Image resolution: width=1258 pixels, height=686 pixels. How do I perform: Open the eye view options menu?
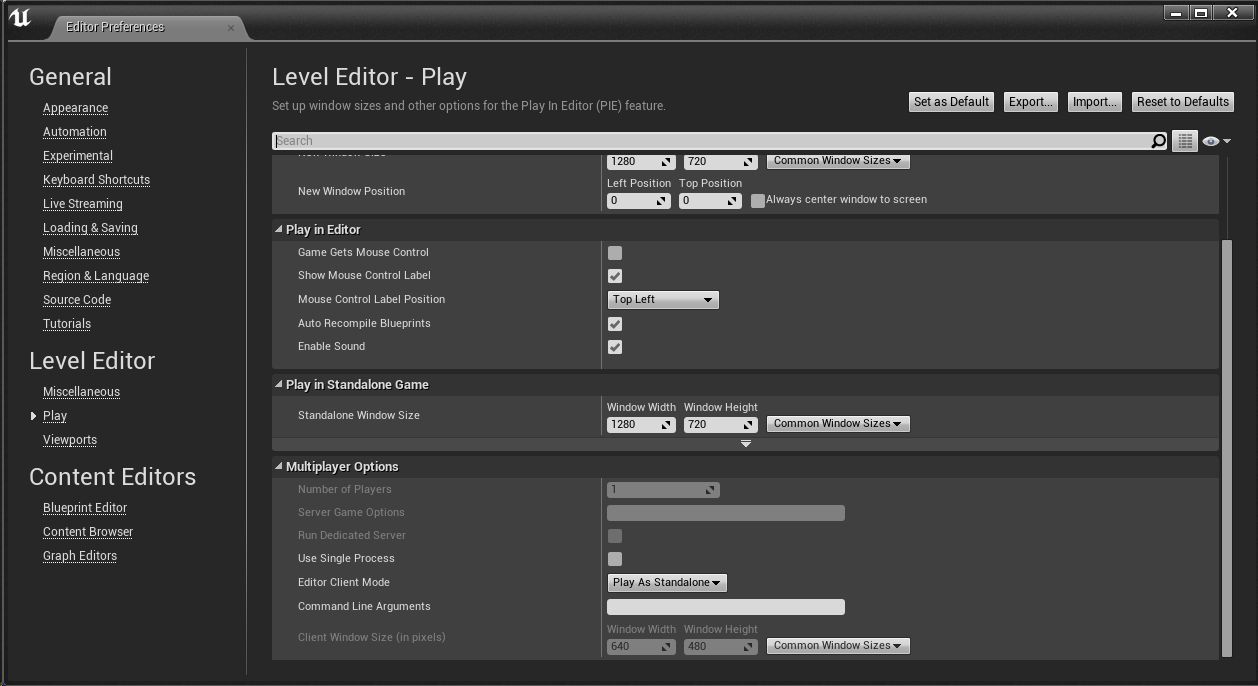point(1216,141)
